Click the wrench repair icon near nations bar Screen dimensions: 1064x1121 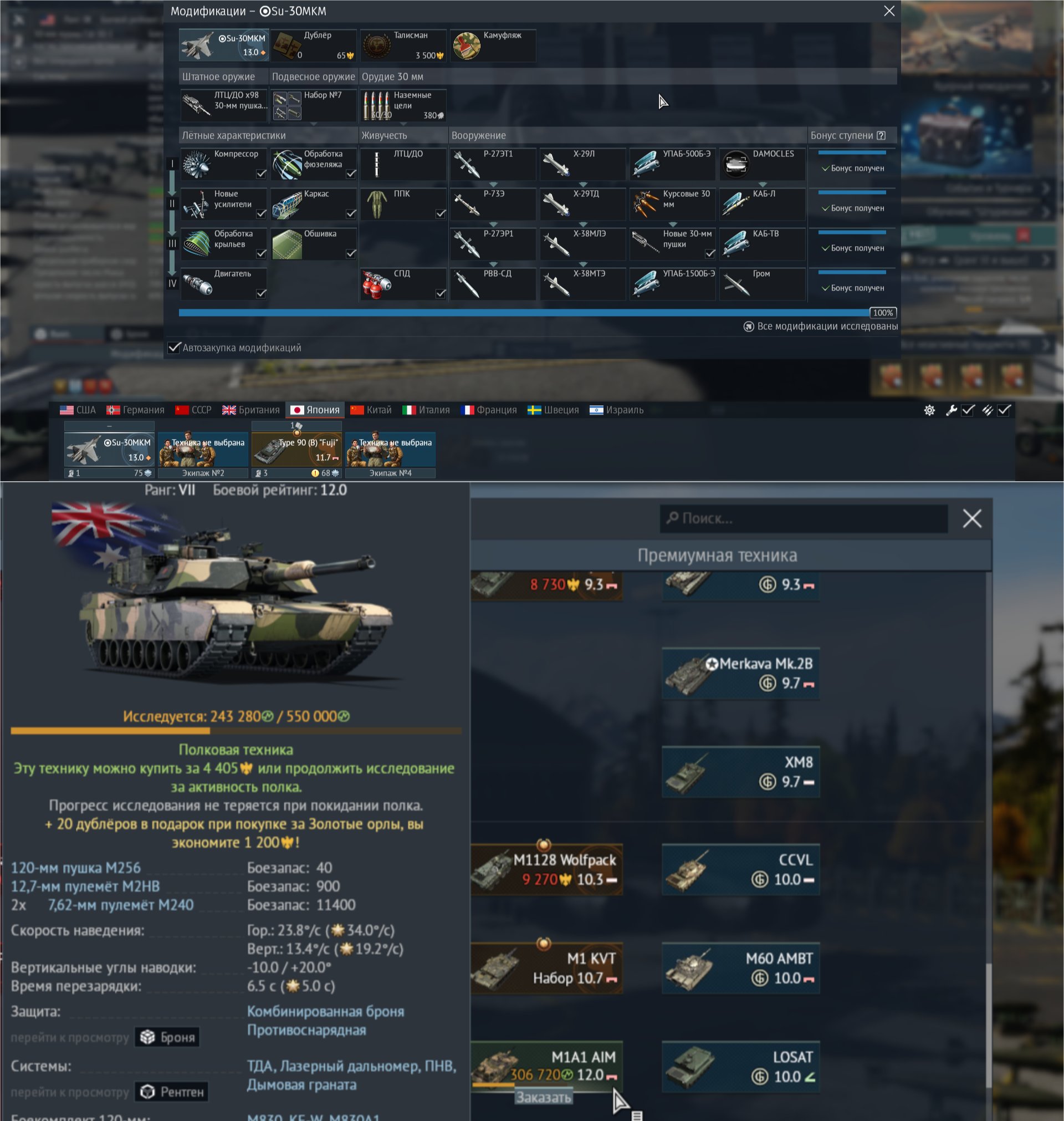(x=951, y=410)
